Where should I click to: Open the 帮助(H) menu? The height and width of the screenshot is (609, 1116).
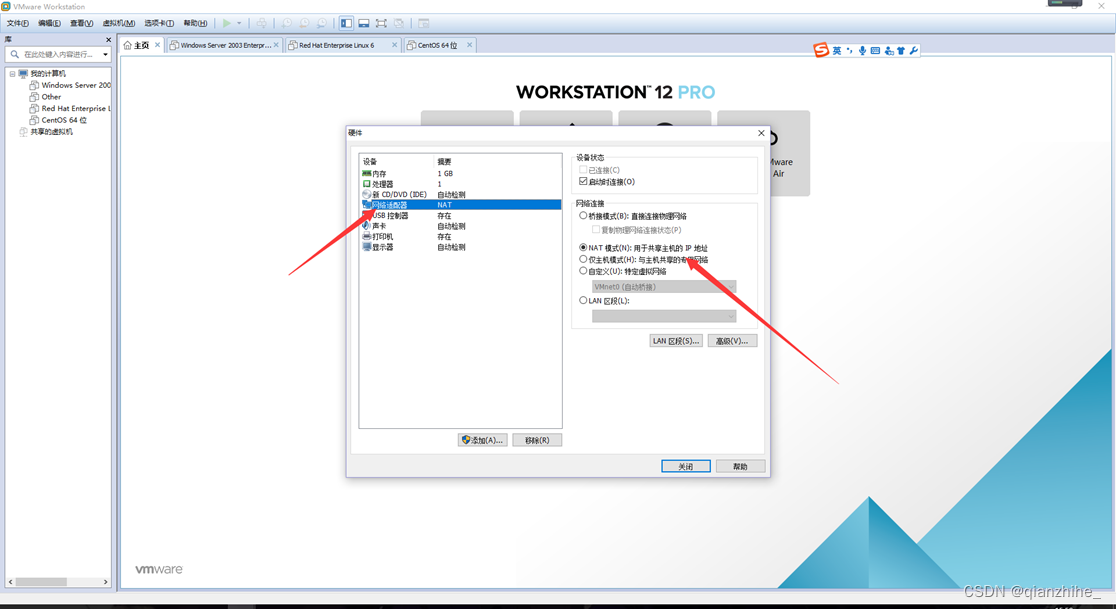tap(195, 23)
